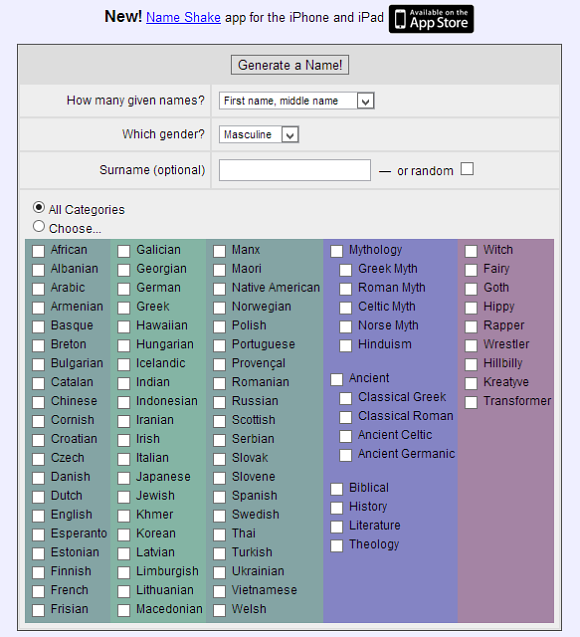Screen dimensions: 580x637
Task: Enable the random surname checkbox
Action: 467,169
